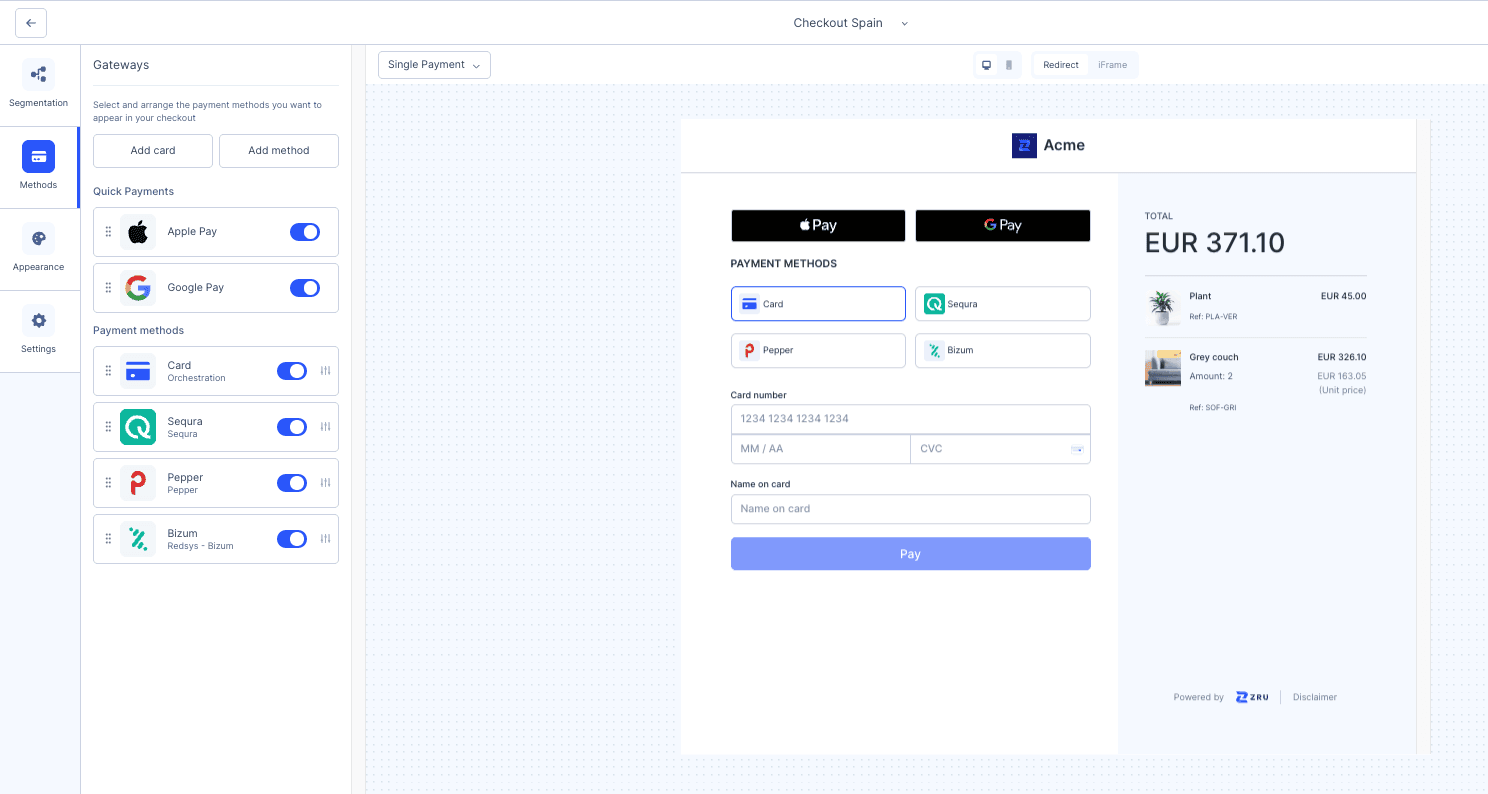Click the Add method button
The height and width of the screenshot is (794, 1488).
click(278, 150)
